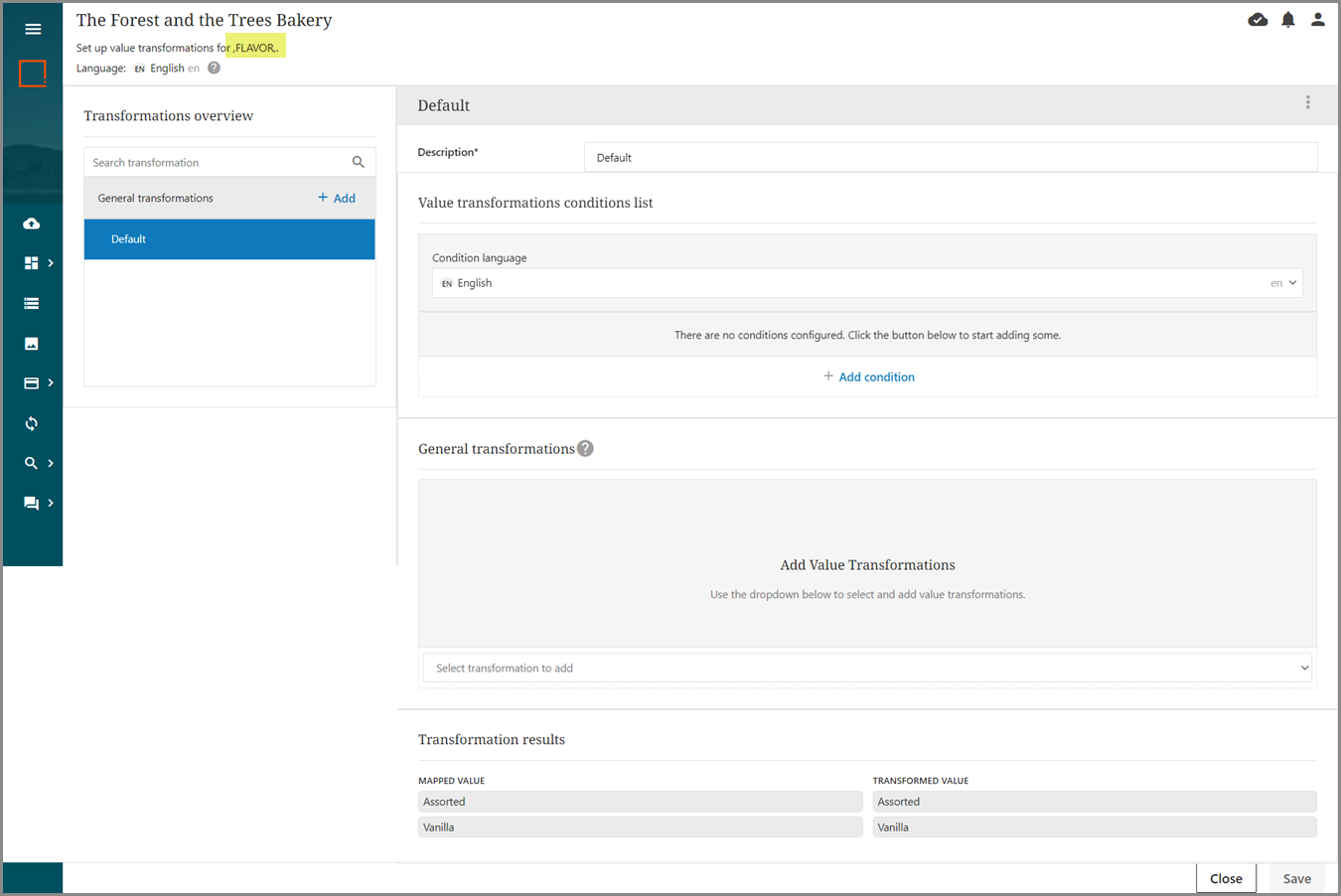
Task: Open the Condition language dropdown
Action: pos(867,283)
